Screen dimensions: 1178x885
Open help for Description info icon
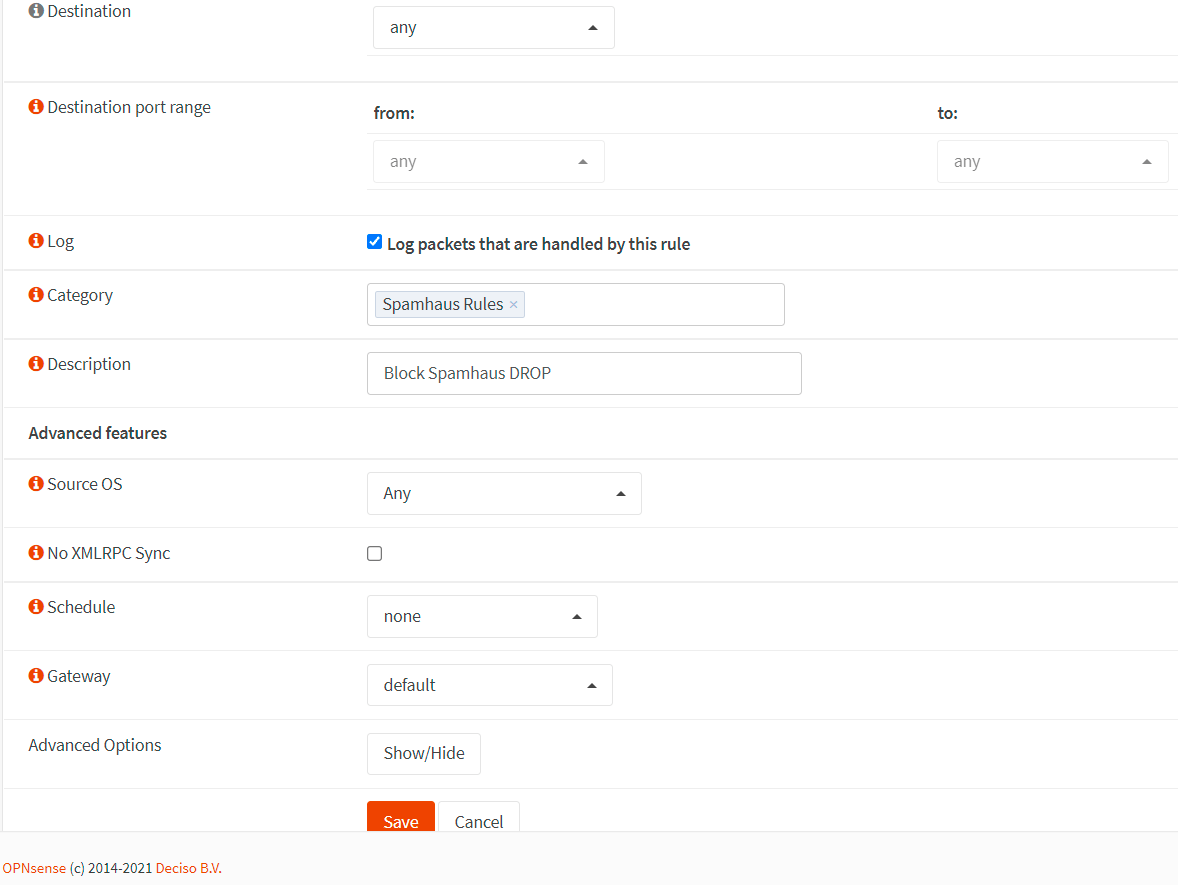coord(36,364)
